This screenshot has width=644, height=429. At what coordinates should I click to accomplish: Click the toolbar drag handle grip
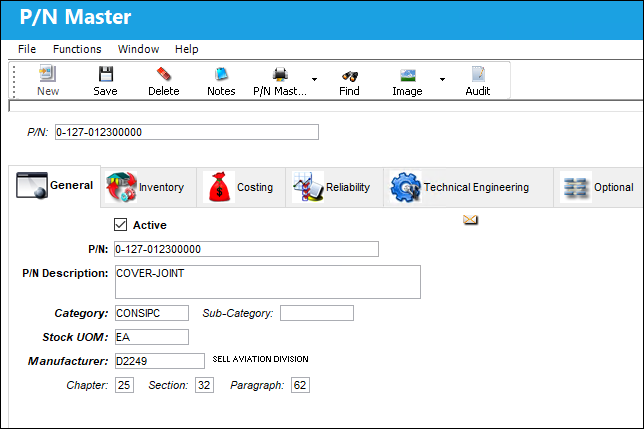[14, 81]
